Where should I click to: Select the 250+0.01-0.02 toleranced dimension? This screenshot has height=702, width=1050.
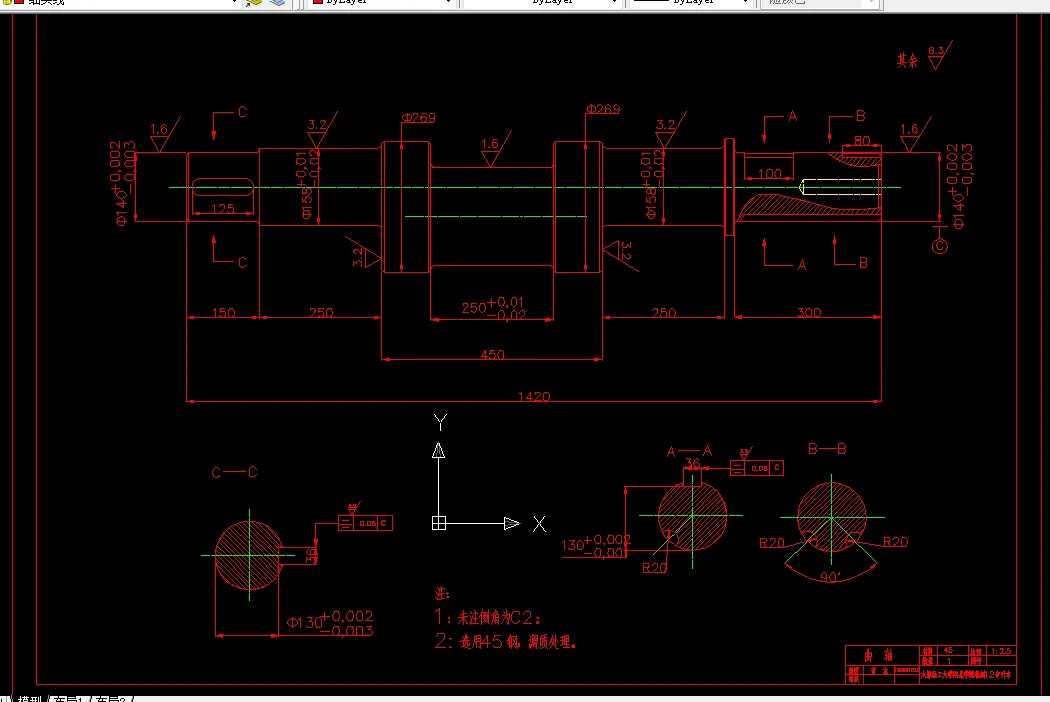click(x=493, y=307)
